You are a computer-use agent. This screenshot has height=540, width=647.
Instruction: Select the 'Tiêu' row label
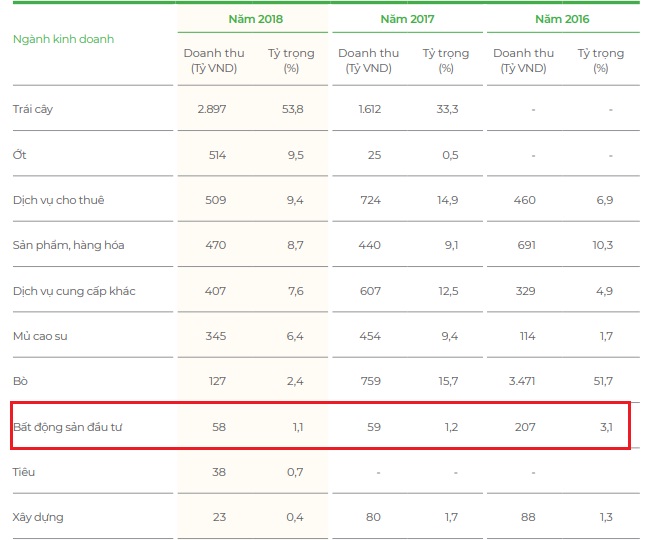(x=24, y=471)
